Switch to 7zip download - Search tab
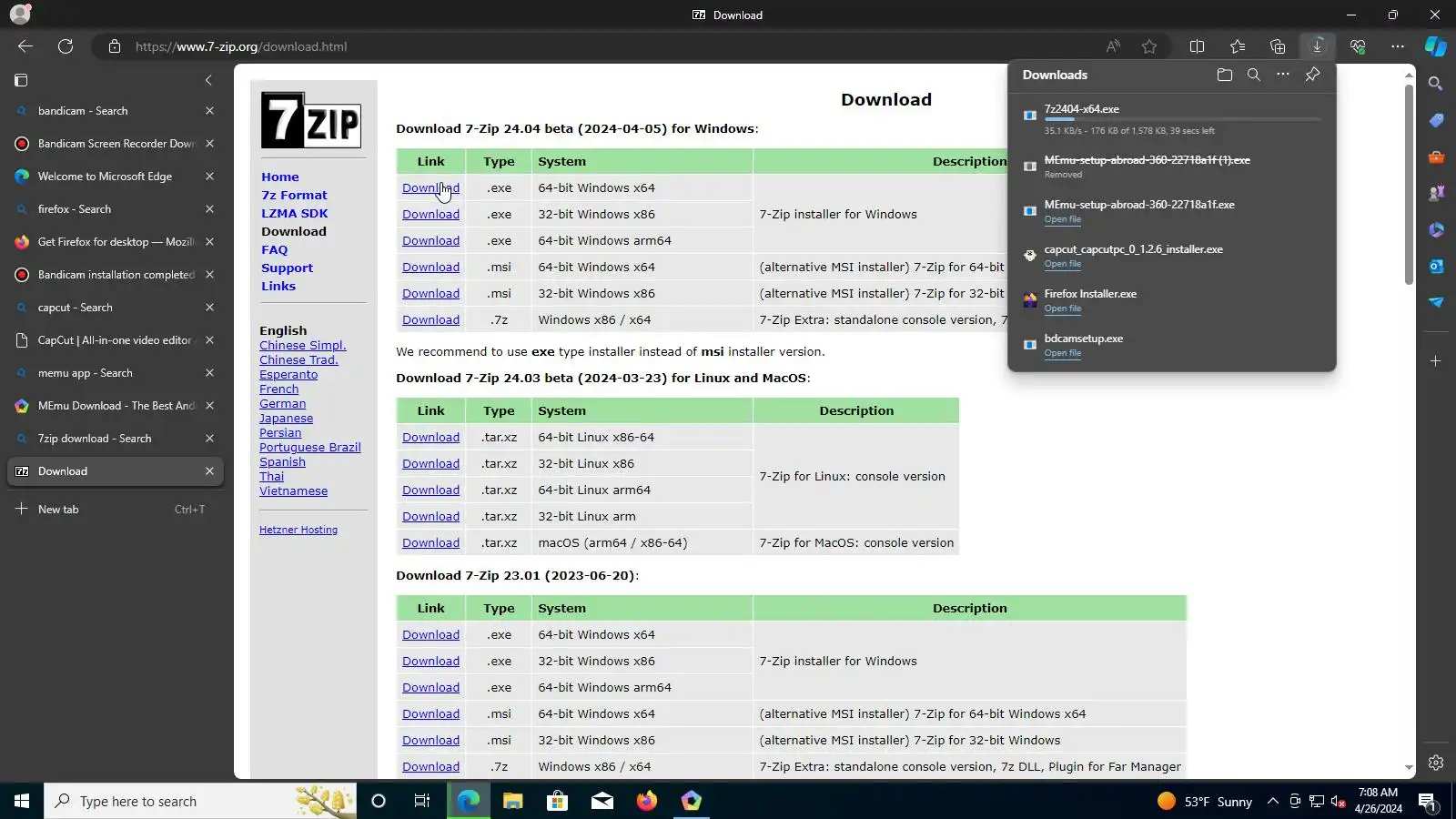 [115, 439]
